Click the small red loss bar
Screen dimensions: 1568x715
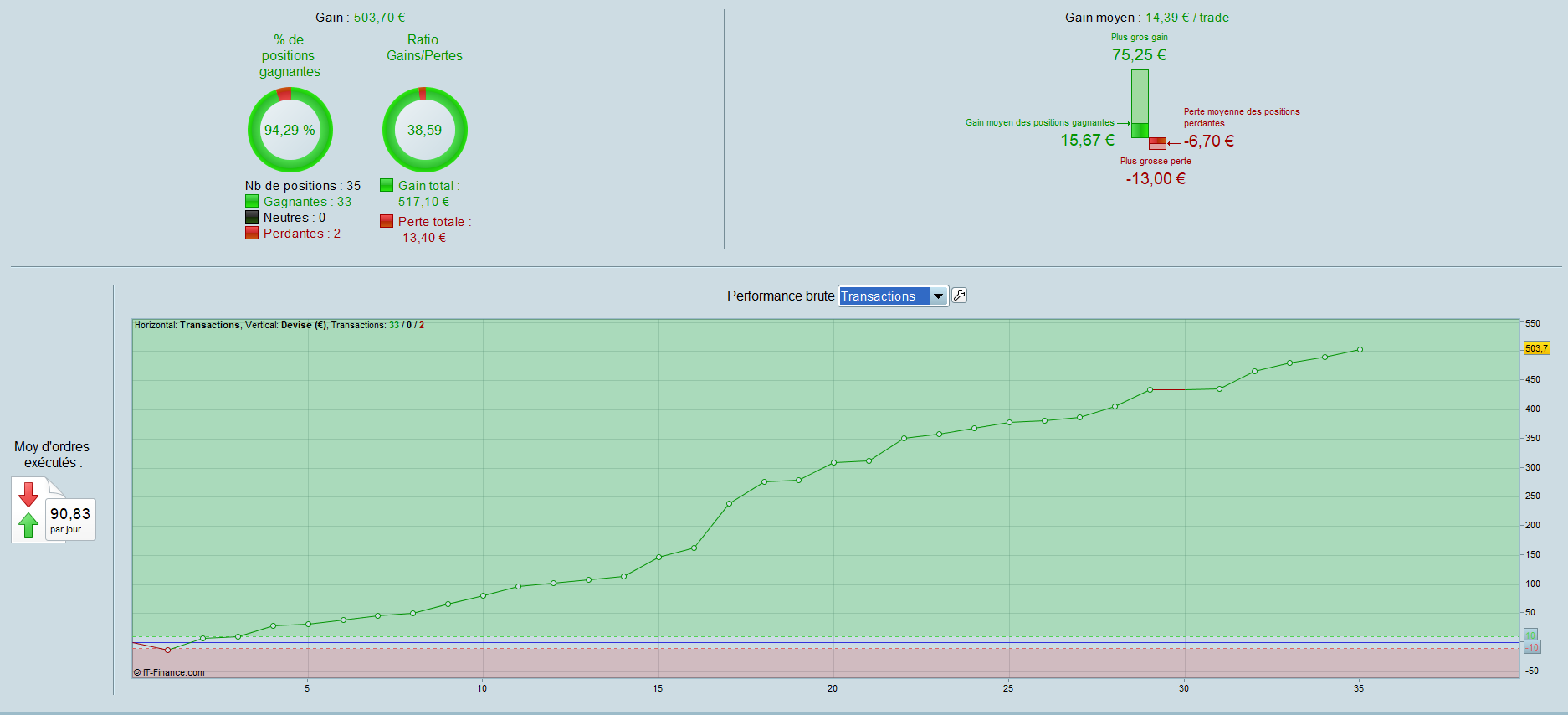click(1157, 143)
